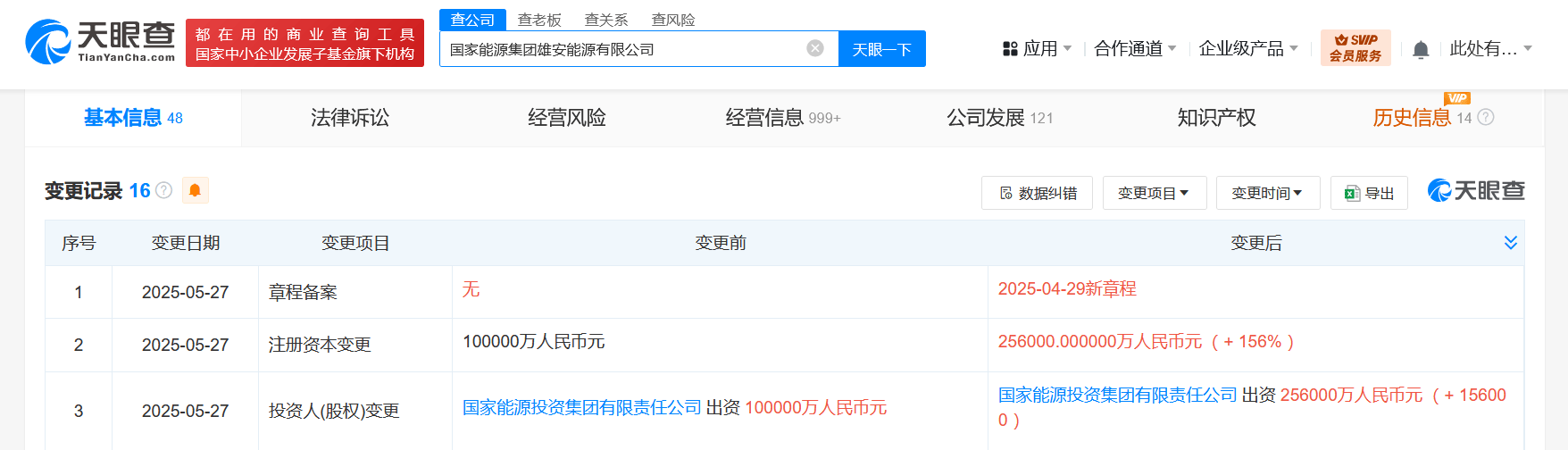Open the 应用 dropdown menu
Screen dimensions: 1568x450
click(x=1037, y=48)
